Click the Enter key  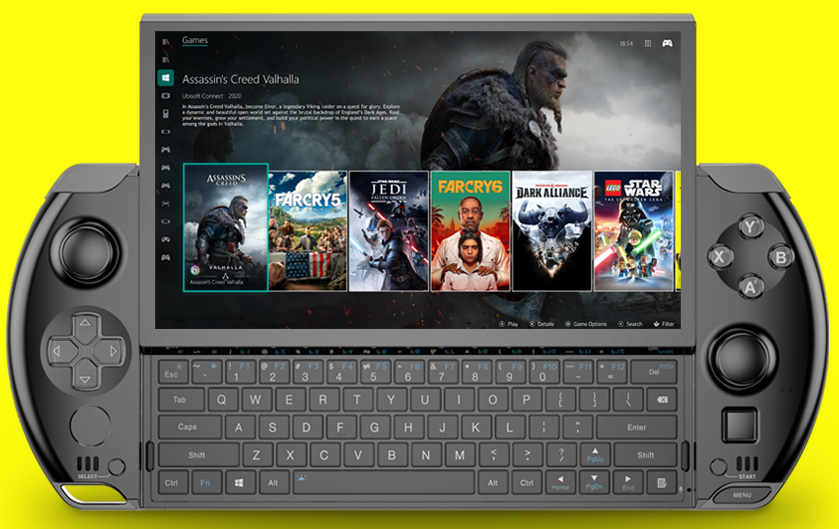(636, 427)
